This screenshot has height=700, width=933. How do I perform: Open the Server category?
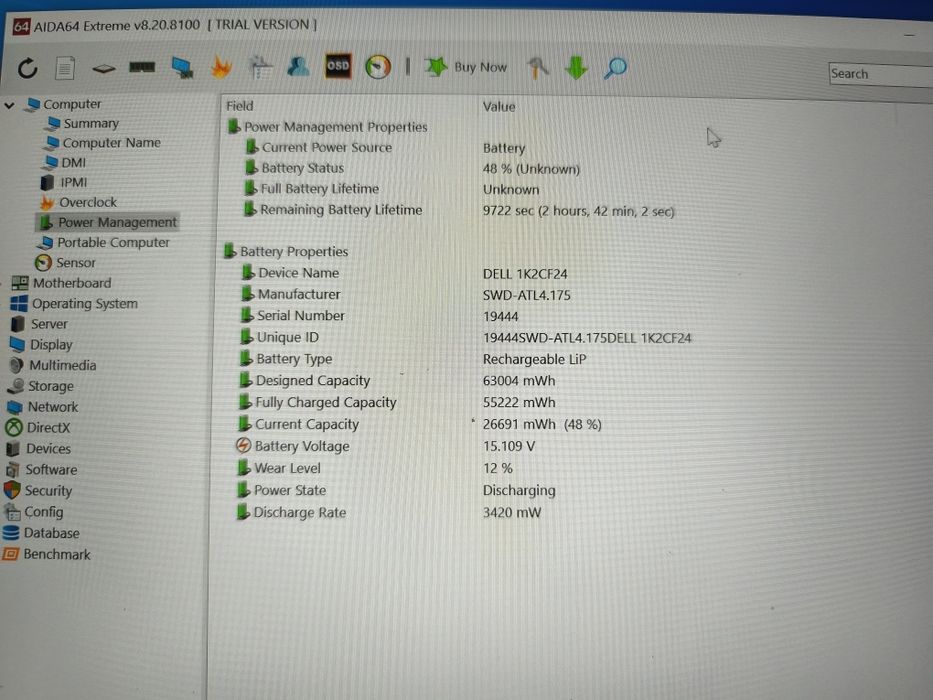[x=39, y=324]
